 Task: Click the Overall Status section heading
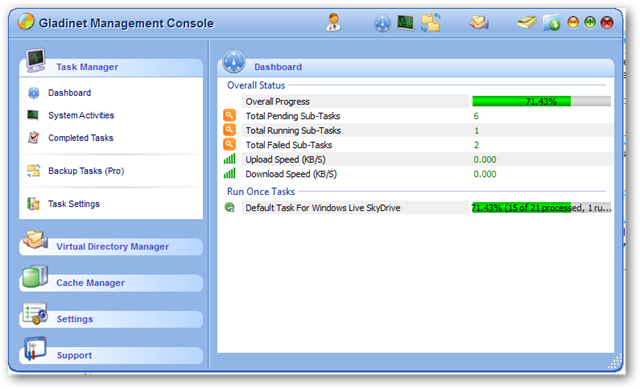(x=256, y=85)
